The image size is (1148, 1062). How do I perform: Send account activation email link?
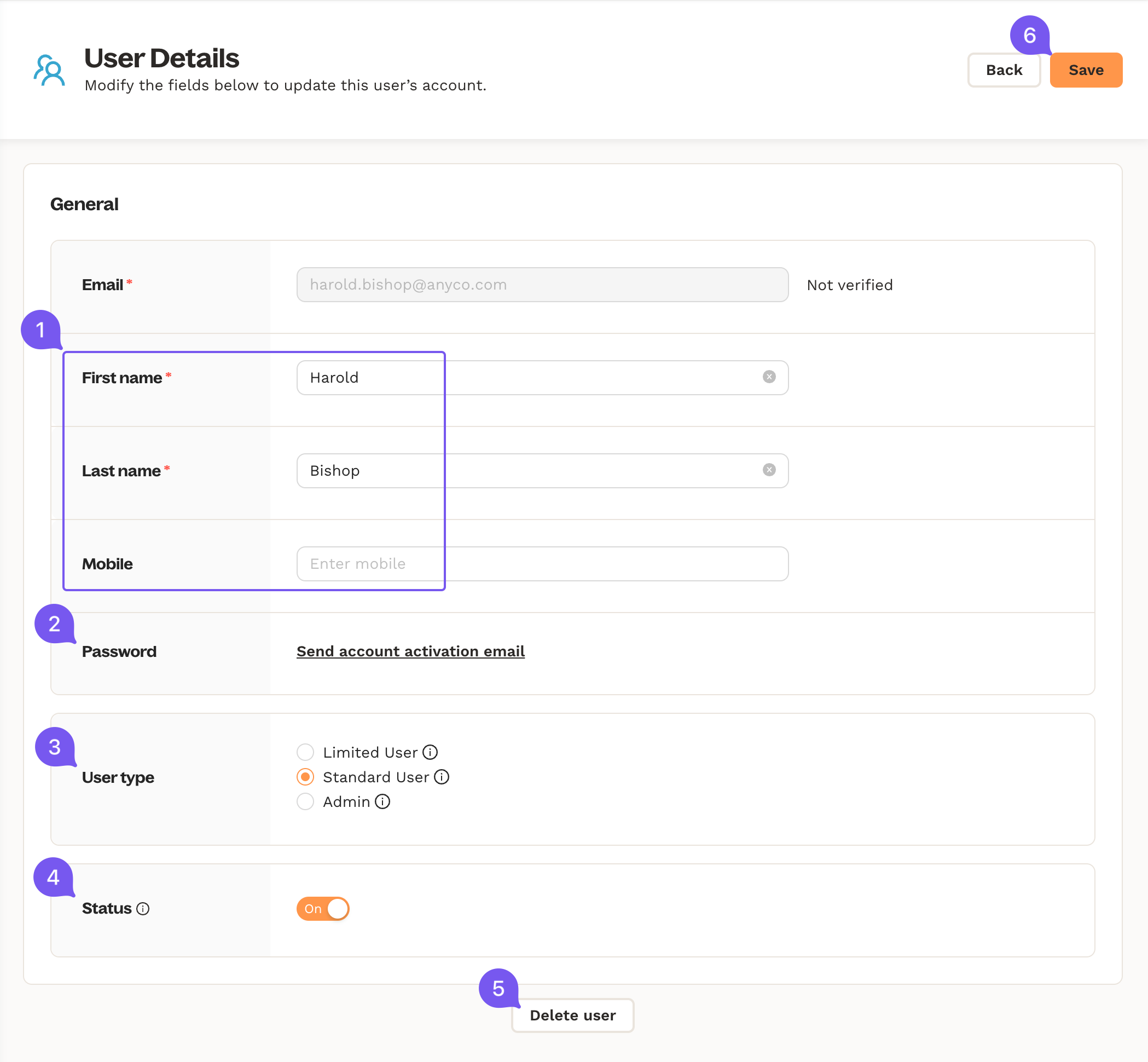click(410, 651)
